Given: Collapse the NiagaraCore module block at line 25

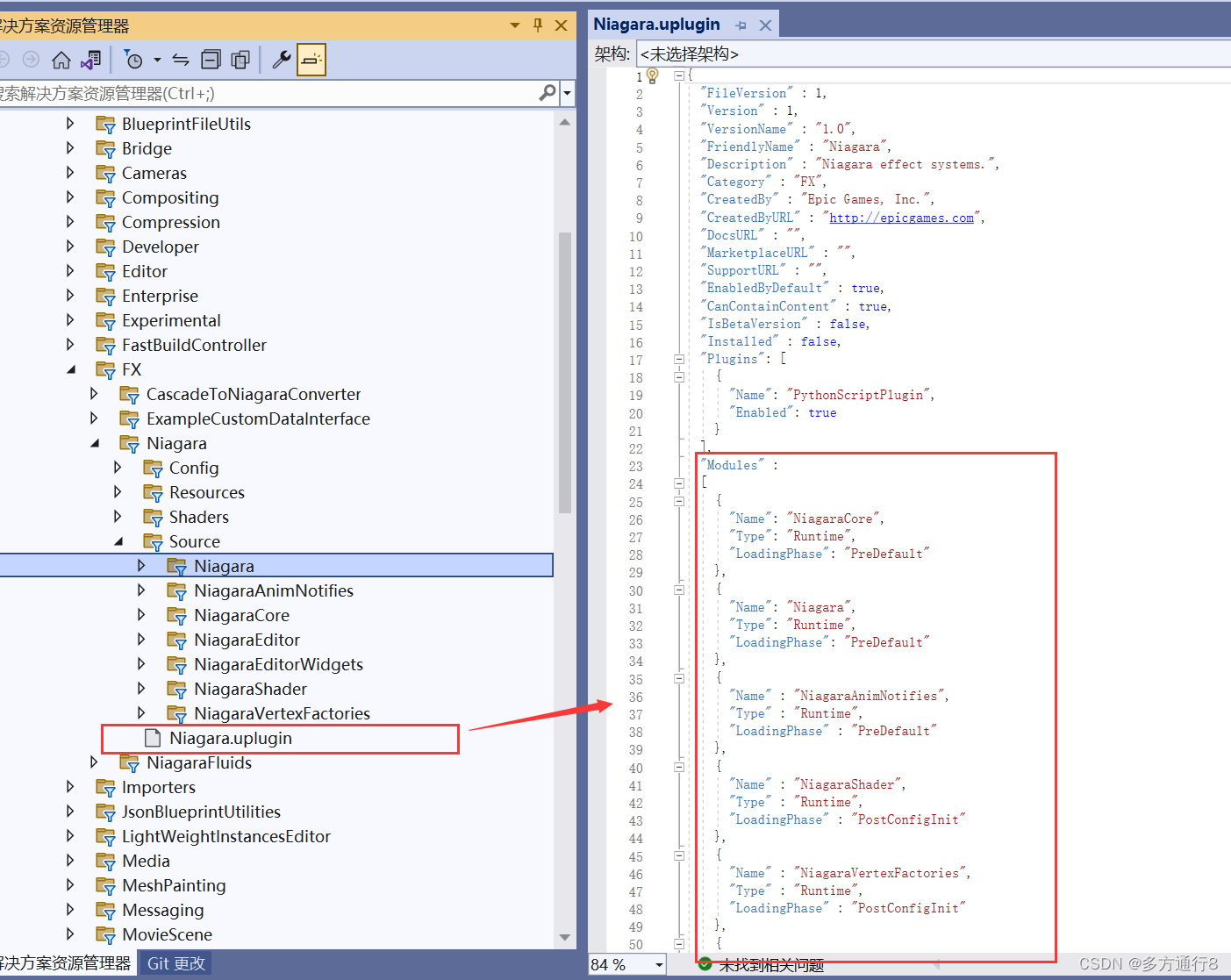Looking at the screenshot, I should [x=679, y=501].
